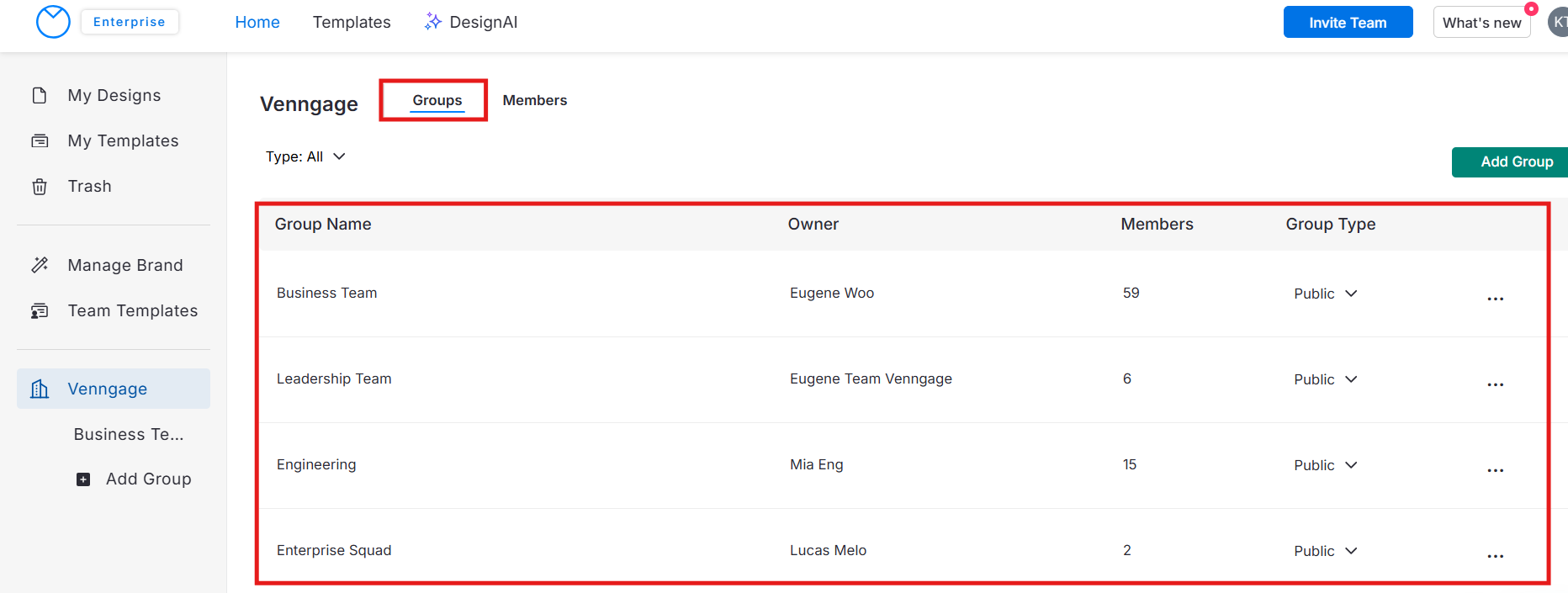The height and width of the screenshot is (593, 1568).
Task: Click the plus icon beside Add Group
Action: click(x=83, y=479)
